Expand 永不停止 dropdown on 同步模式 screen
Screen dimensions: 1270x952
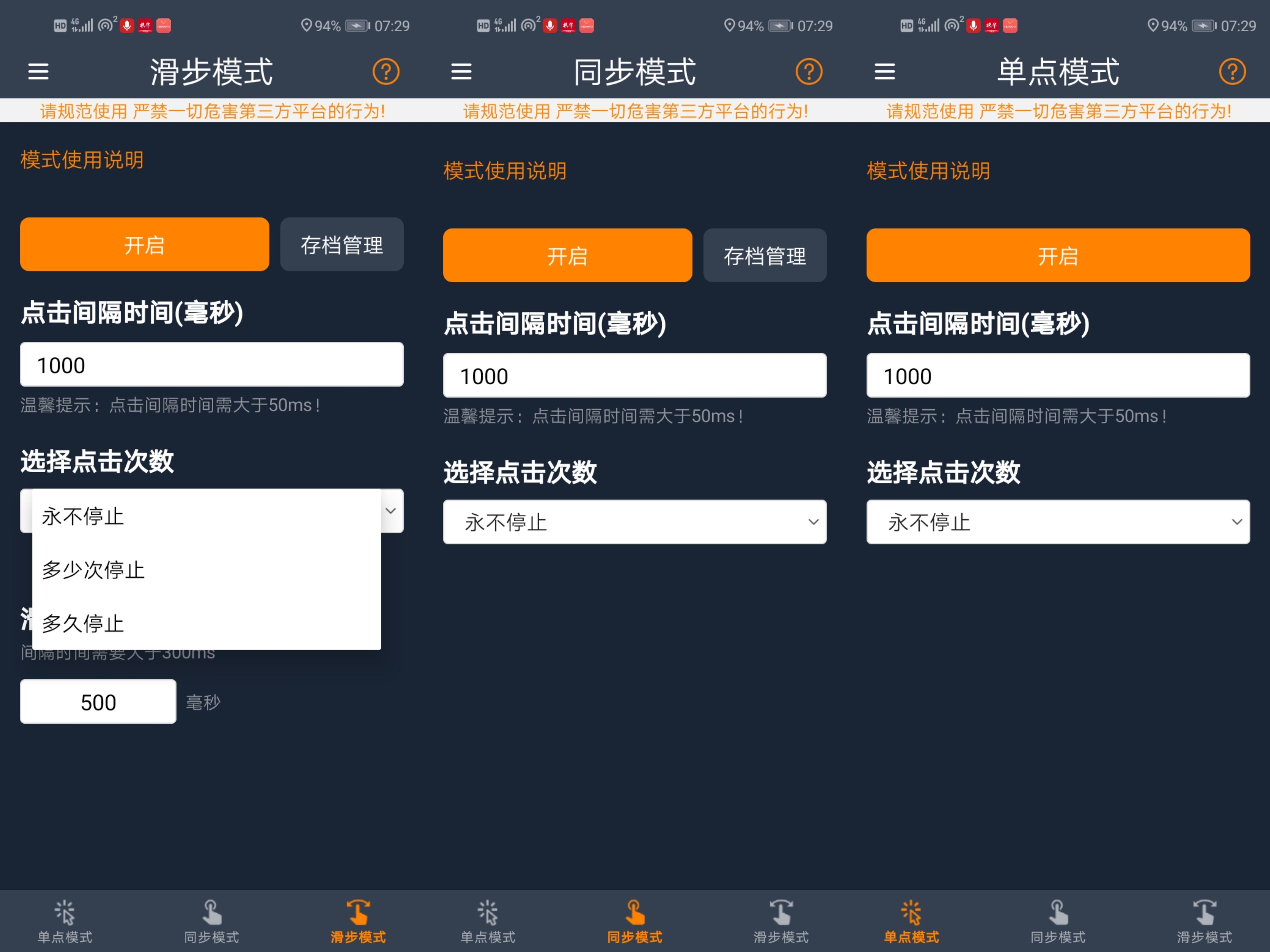point(634,522)
